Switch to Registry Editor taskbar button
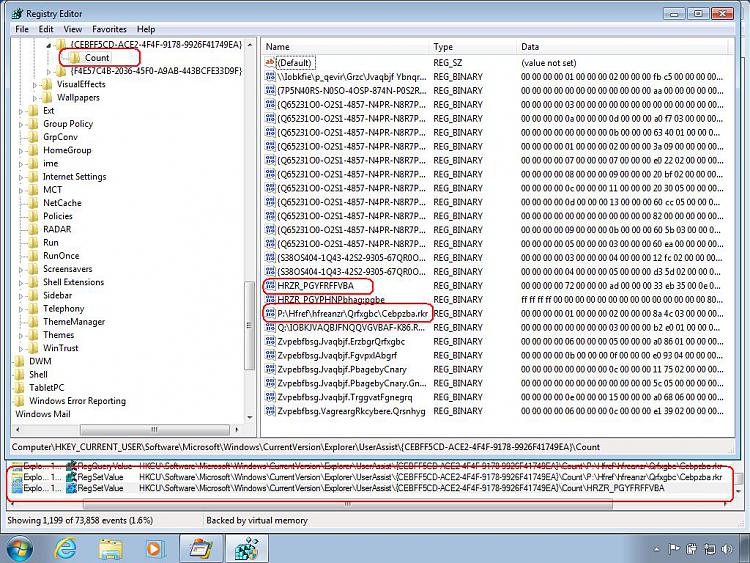This screenshot has height=563, width=750. 247,549
